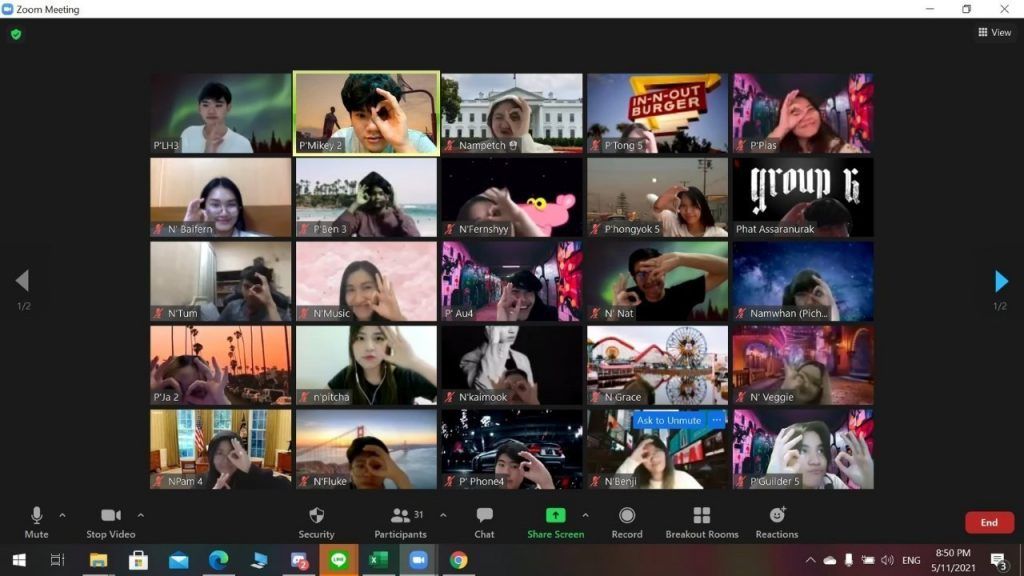
Task: Select the P'Mikey 2 video tile
Action: tap(366, 112)
